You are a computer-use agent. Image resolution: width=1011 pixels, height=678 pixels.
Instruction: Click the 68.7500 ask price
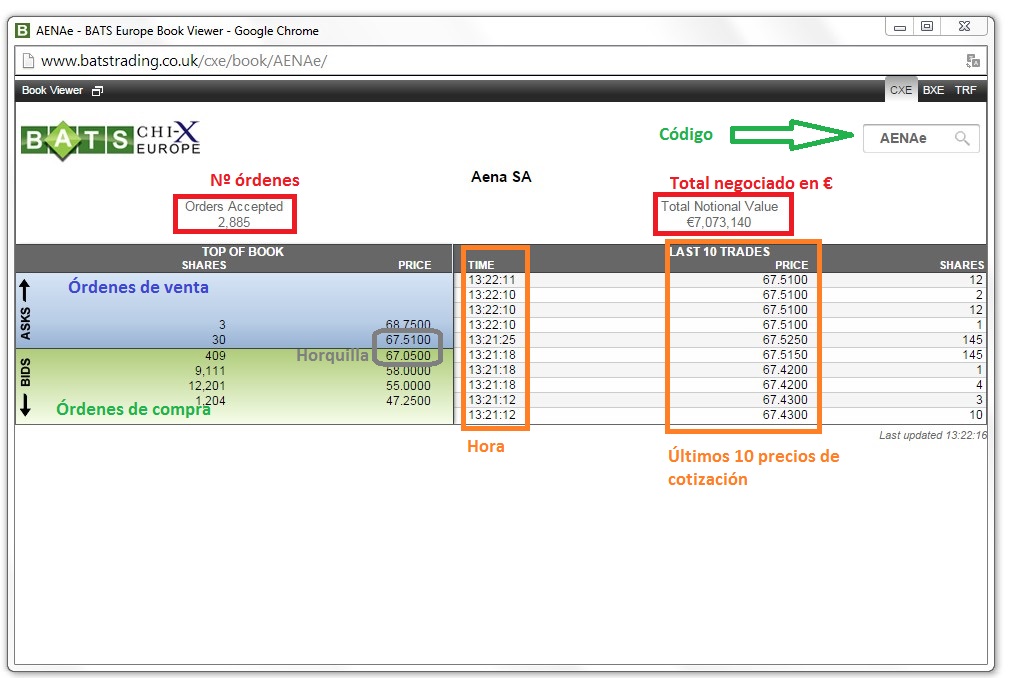point(408,324)
